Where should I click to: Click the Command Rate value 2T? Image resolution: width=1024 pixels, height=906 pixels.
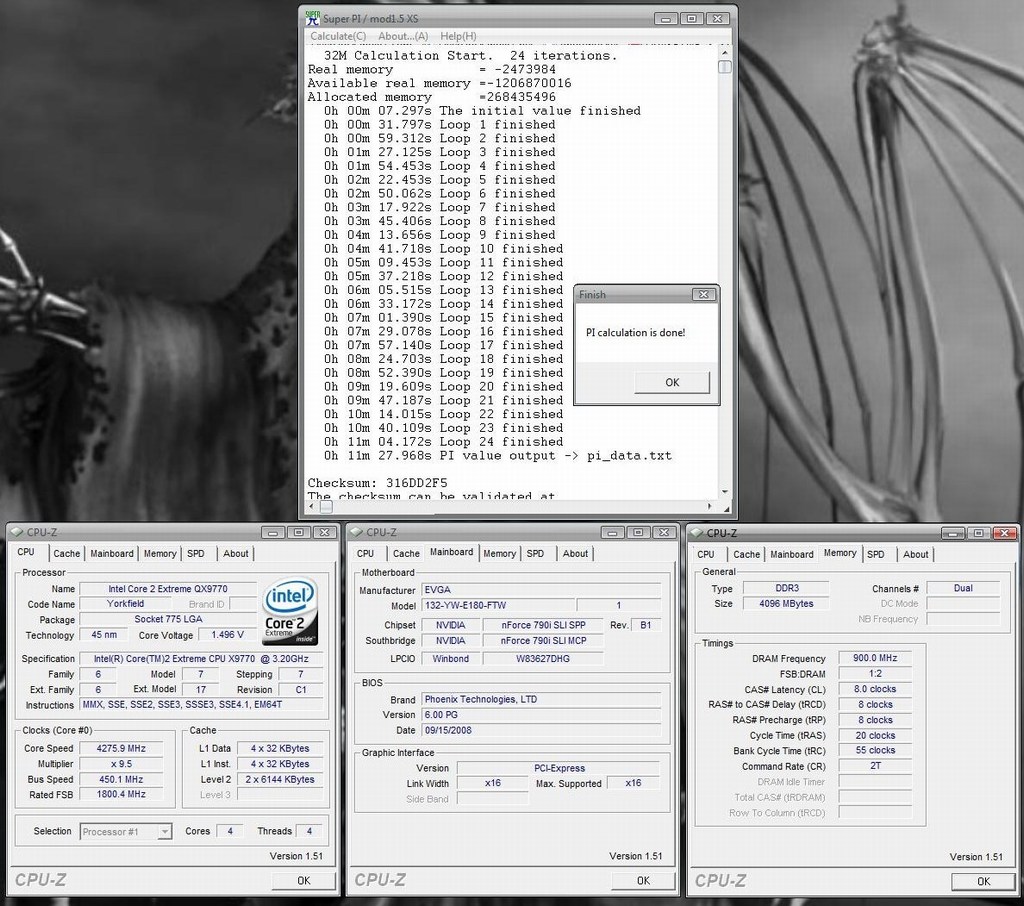click(x=875, y=766)
